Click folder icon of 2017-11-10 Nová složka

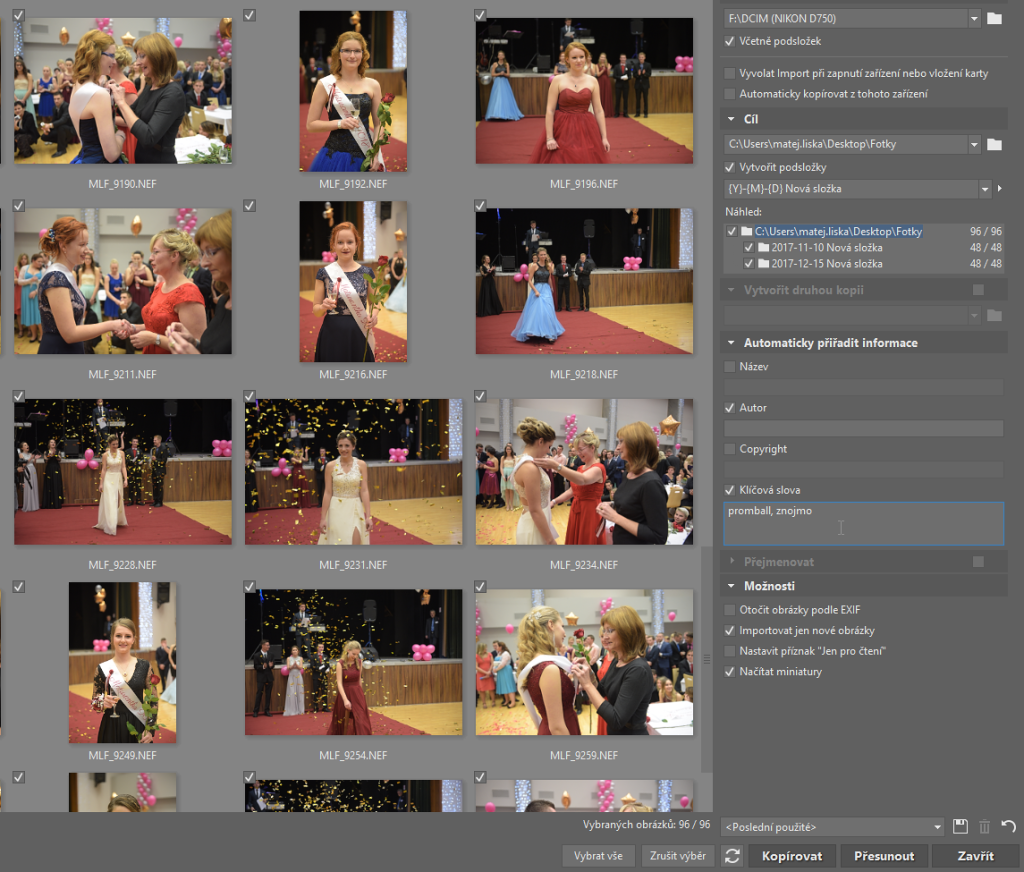(x=763, y=248)
